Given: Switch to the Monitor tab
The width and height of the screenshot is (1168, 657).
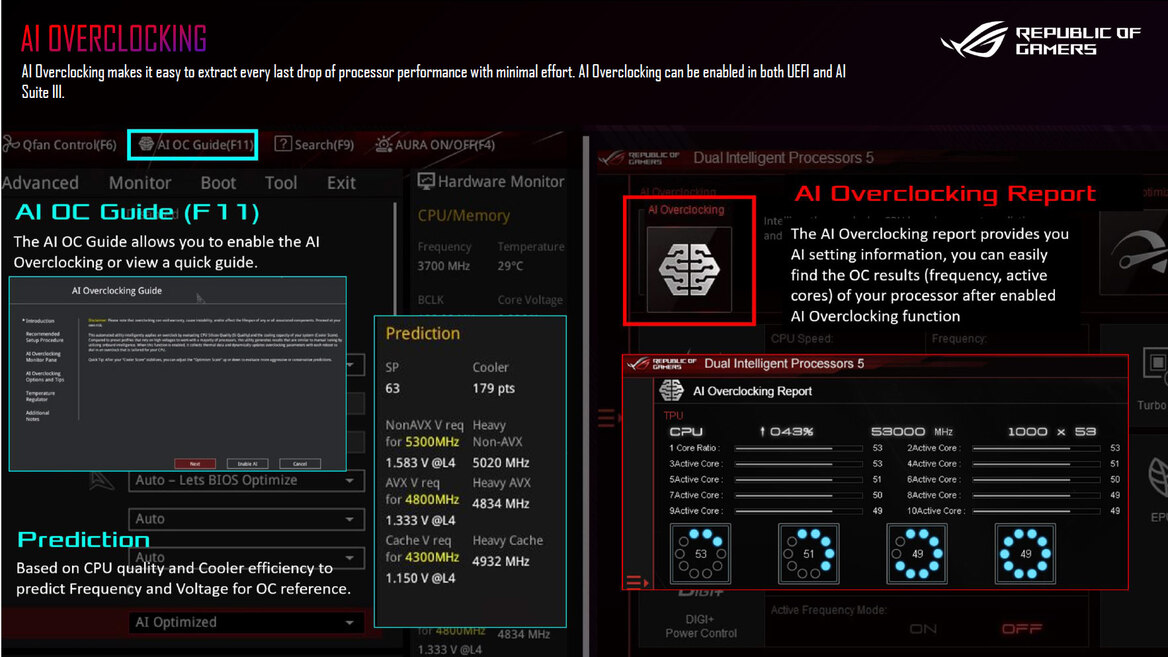Looking at the screenshot, I should coord(139,182).
